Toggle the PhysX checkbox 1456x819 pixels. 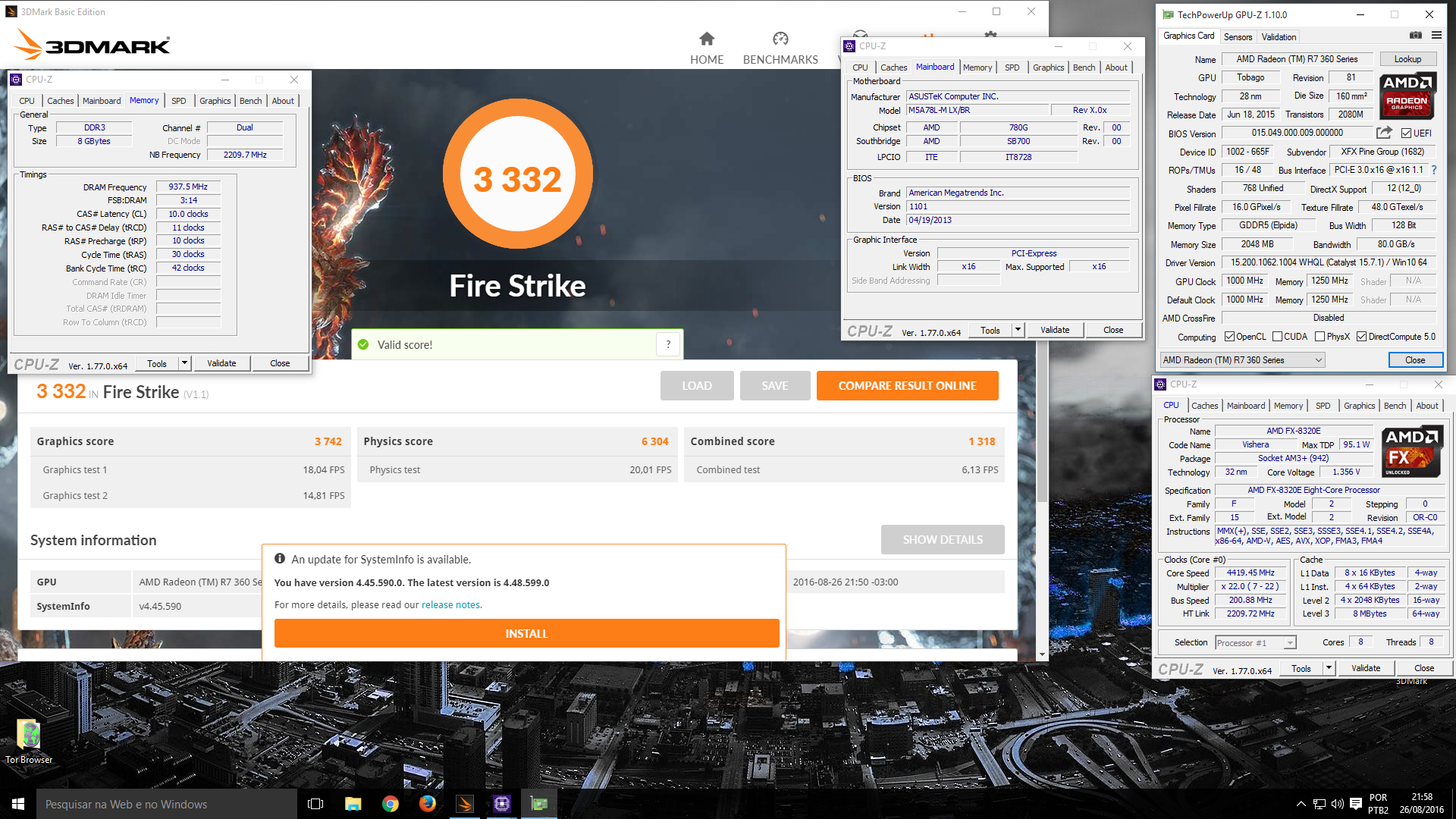tap(1319, 337)
